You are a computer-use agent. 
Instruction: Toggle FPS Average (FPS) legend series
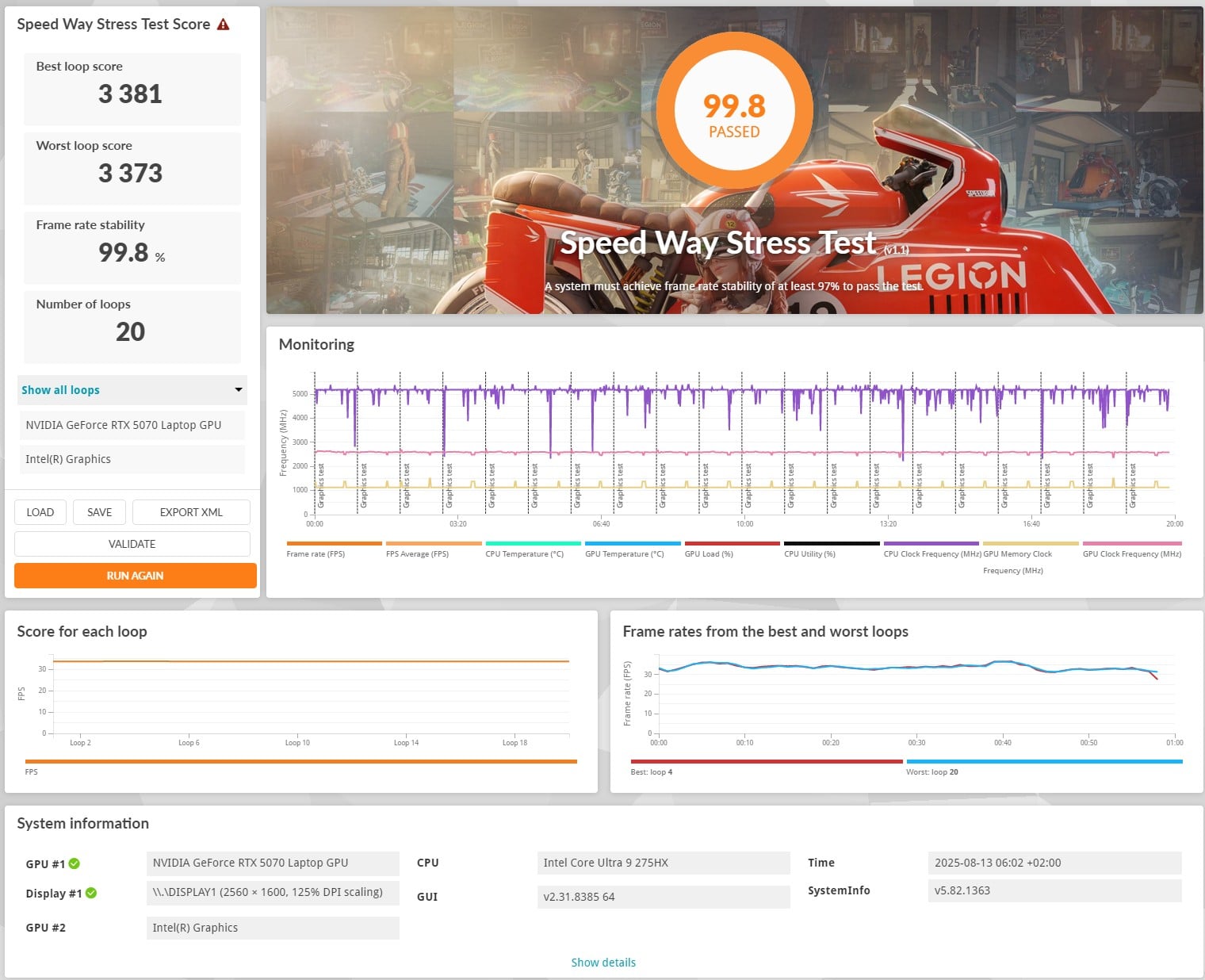coord(434,550)
